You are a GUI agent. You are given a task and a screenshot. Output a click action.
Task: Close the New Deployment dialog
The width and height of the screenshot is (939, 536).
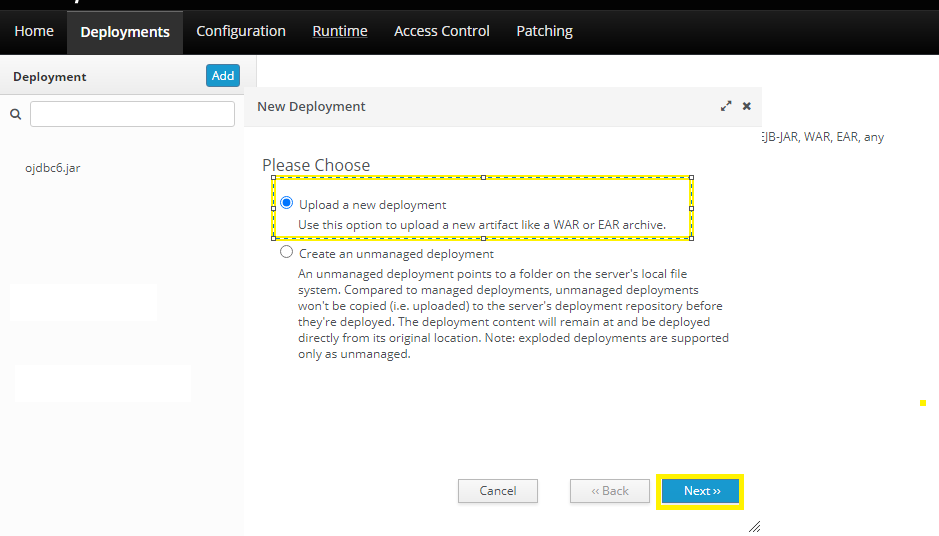point(746,106)
